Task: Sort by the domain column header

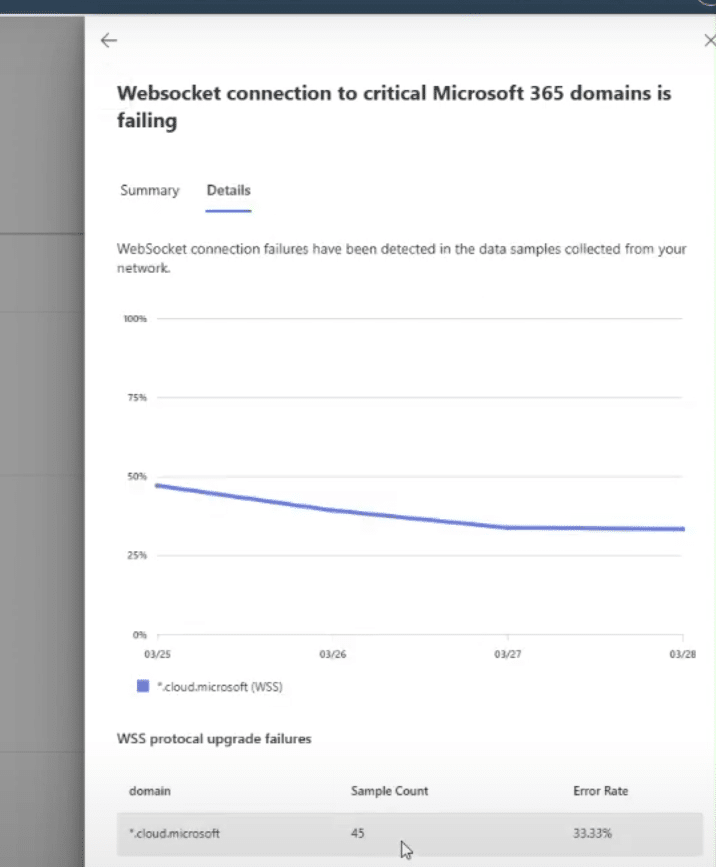Action: coord(149,791)
